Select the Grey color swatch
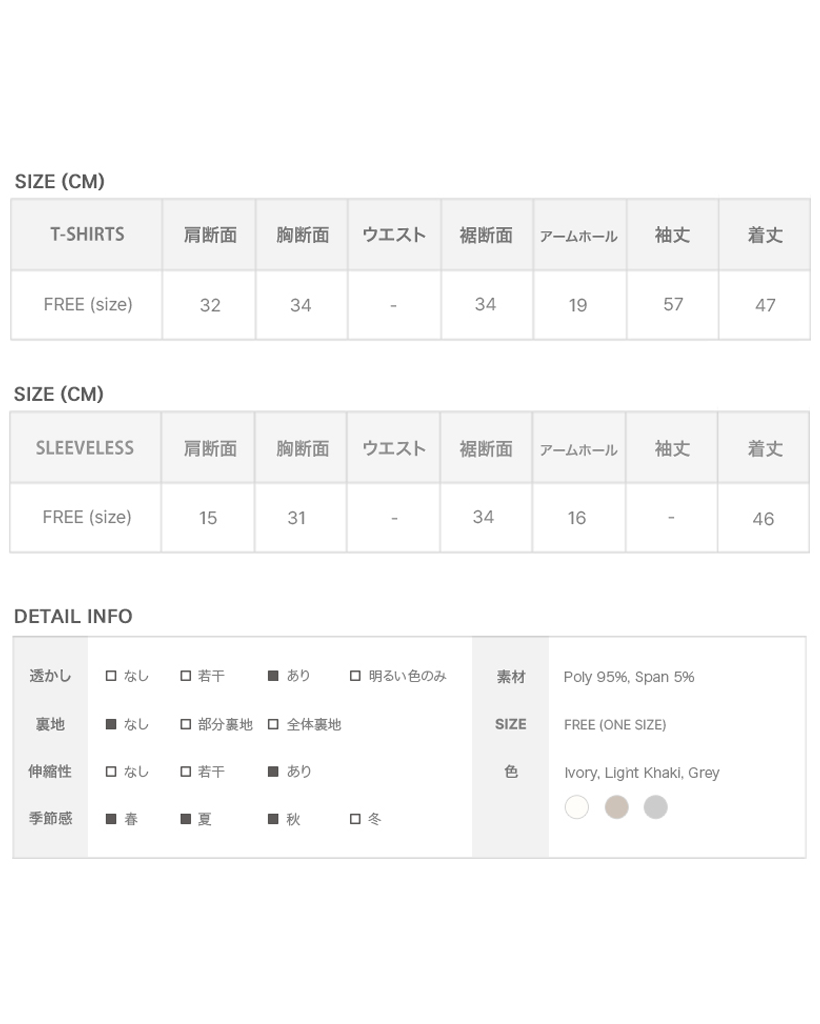 point(655,807)
